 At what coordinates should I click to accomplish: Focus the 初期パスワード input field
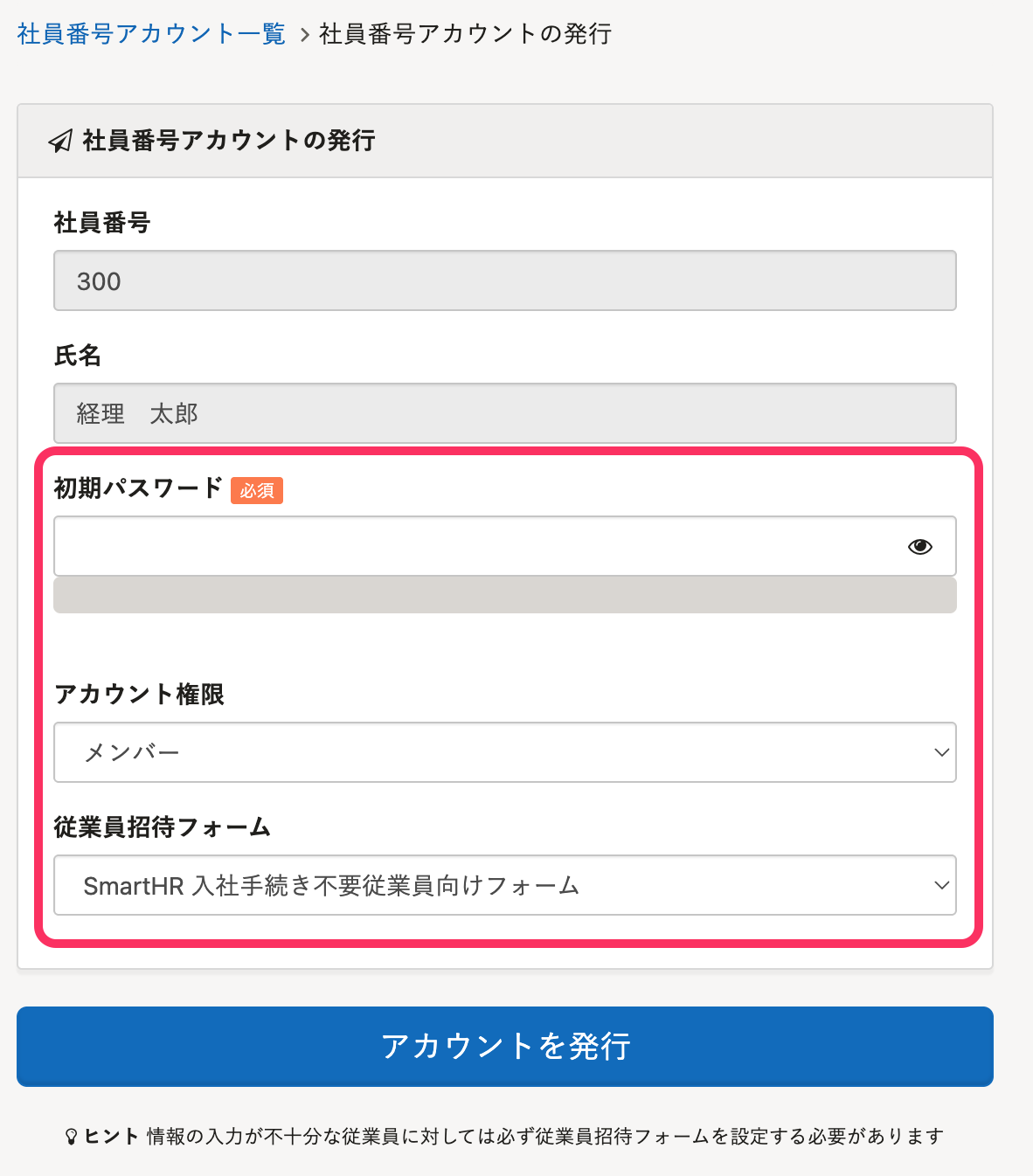point(472,546)
